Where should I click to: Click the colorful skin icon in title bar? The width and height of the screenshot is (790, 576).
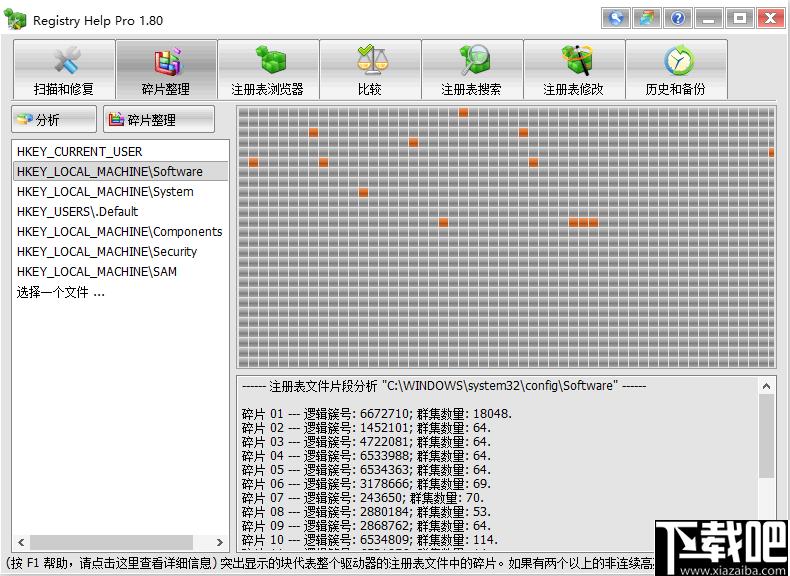[647, 18]
